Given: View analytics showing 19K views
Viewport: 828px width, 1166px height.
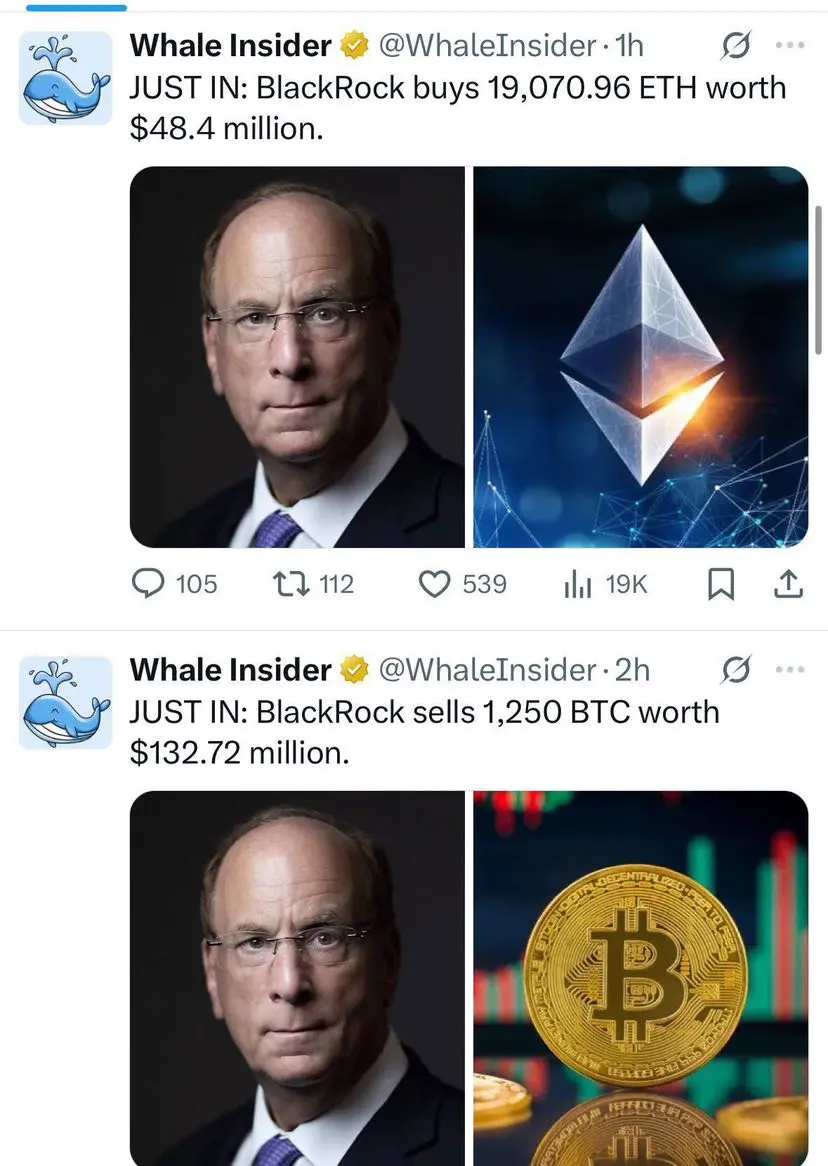Looking at the screenshot, I should (605, 584).
